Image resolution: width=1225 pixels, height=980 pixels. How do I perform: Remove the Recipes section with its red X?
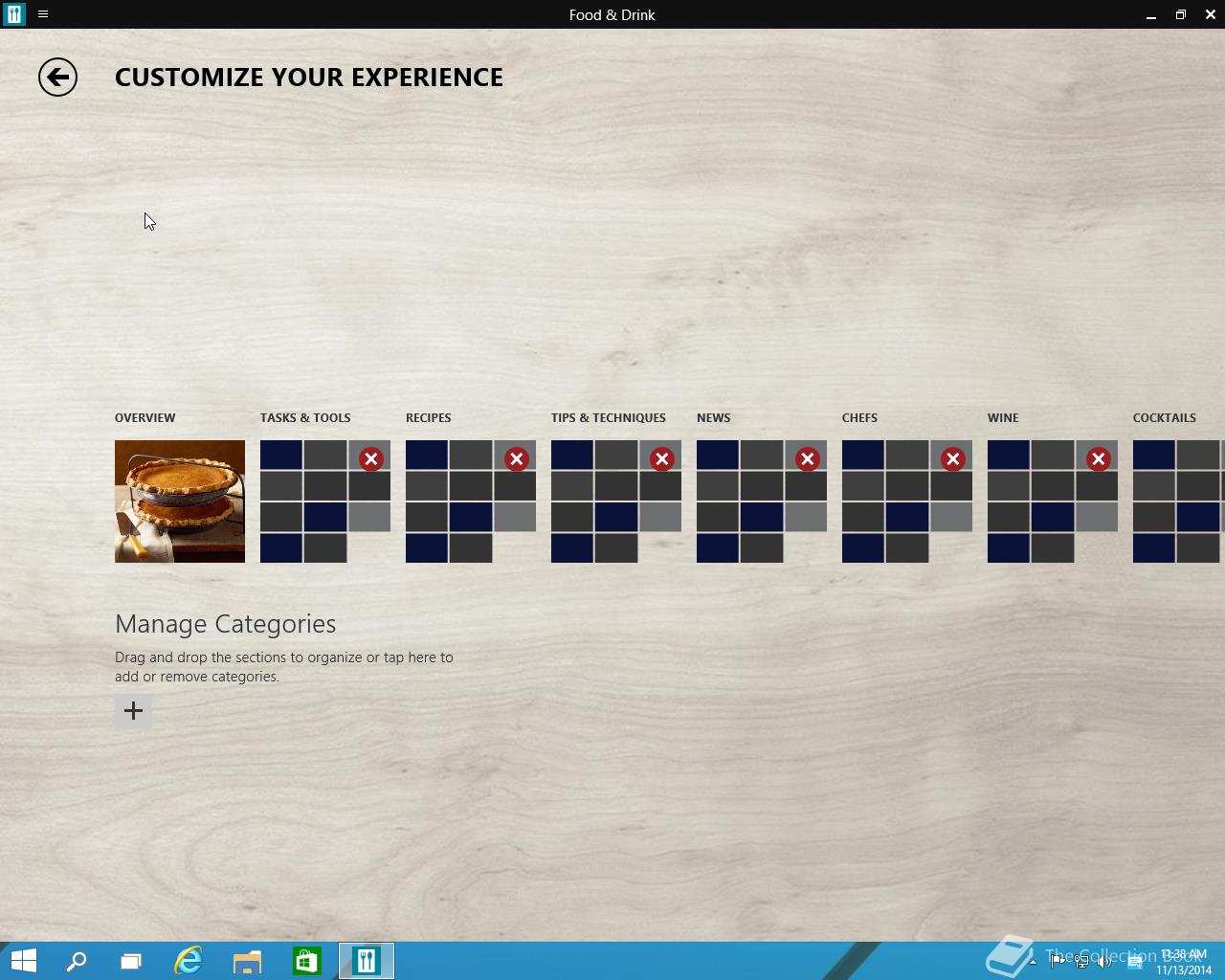517,459
